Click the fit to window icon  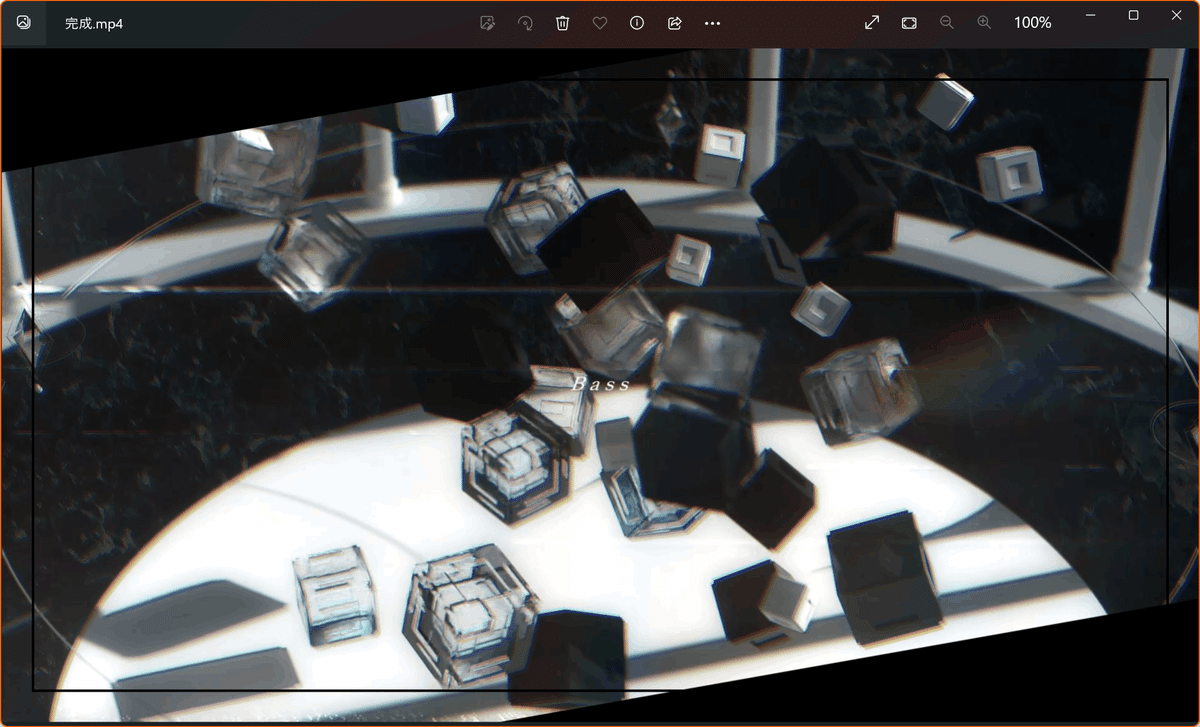coord(909,22)
